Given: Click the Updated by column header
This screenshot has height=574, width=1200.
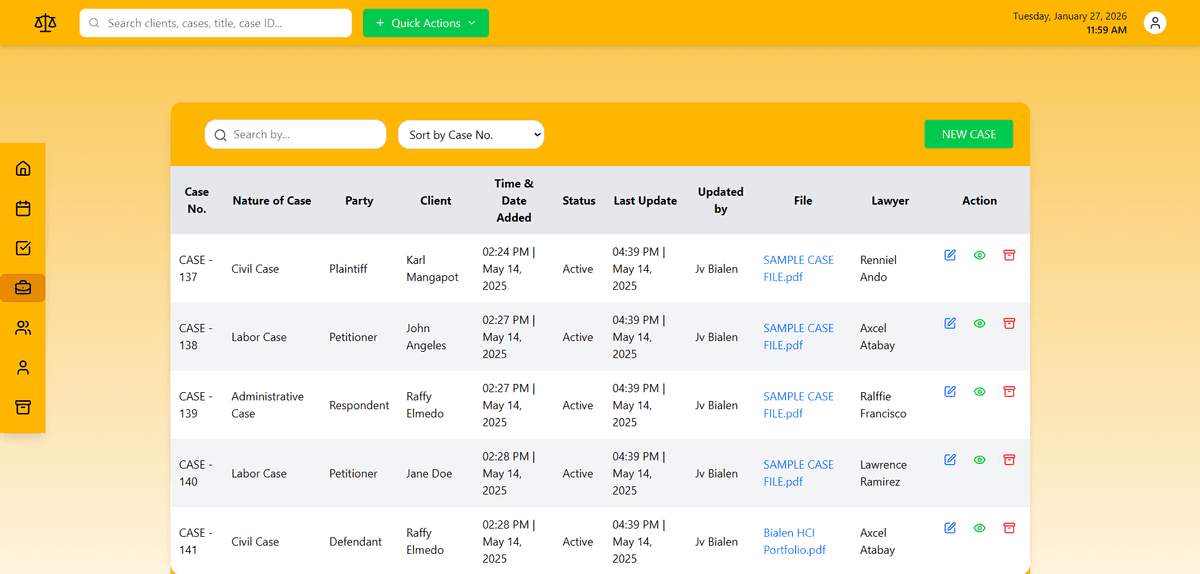Looking at the screenshot, I should click(x=721, y=200).
